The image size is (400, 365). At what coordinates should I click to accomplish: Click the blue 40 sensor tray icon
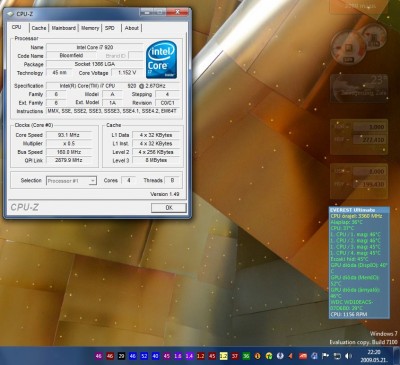(155, 356)
